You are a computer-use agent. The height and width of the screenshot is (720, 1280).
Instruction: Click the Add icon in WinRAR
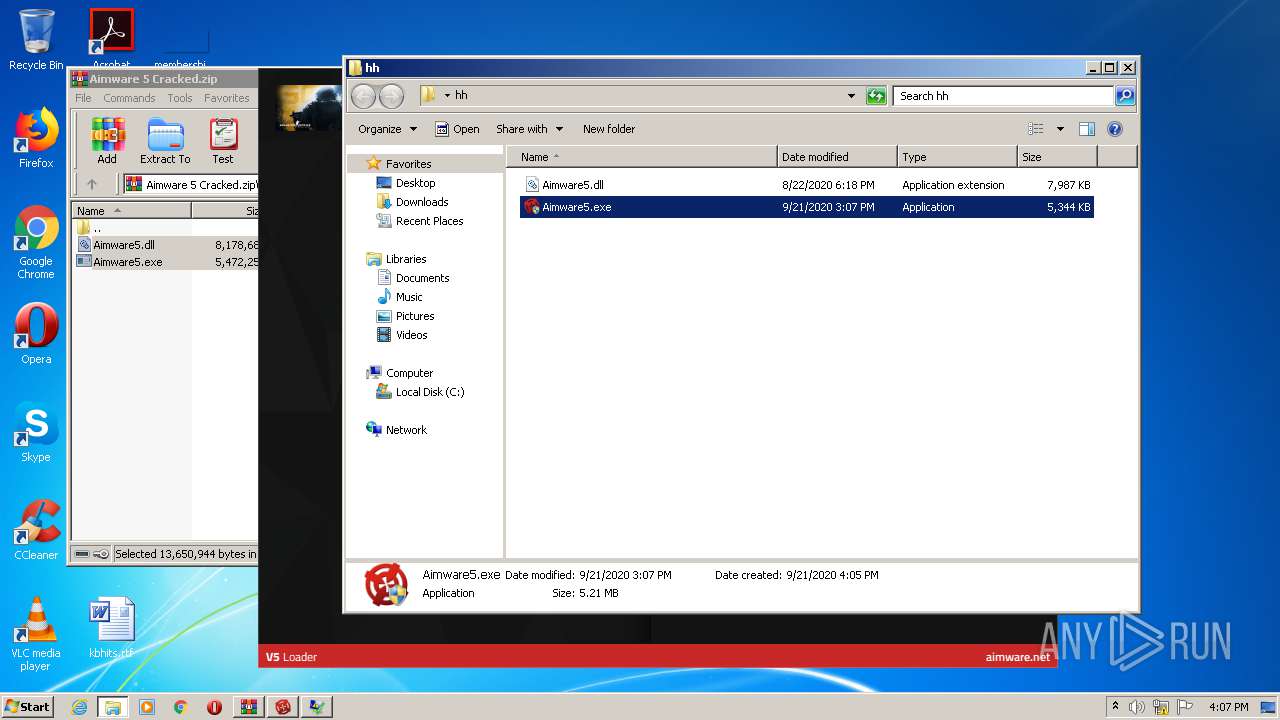coord(107,141)
